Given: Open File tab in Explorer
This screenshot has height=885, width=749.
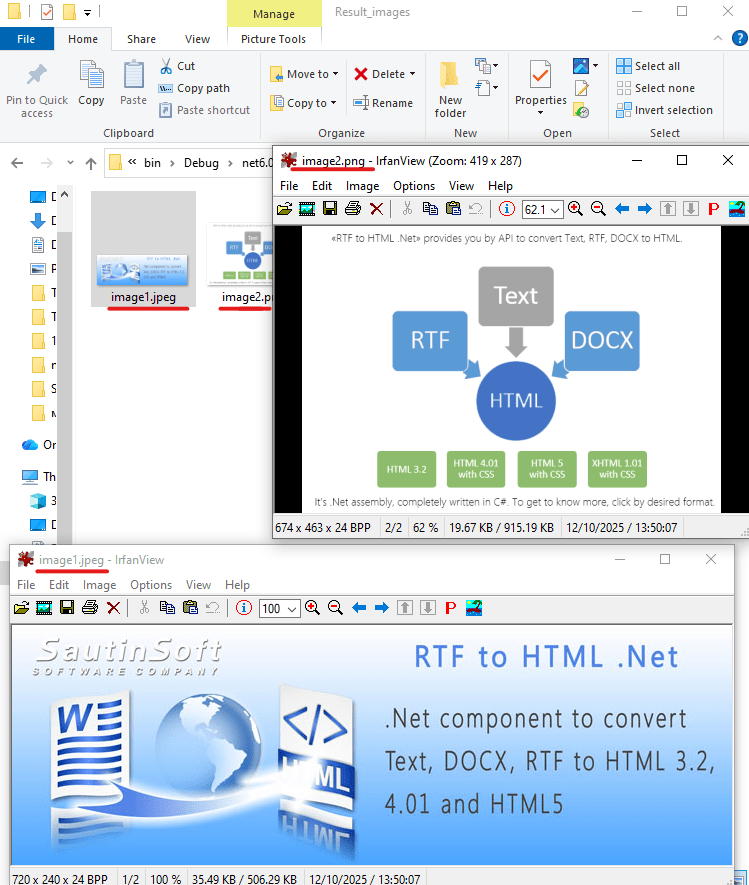Looking at the screenshot, I should point(27,39).
